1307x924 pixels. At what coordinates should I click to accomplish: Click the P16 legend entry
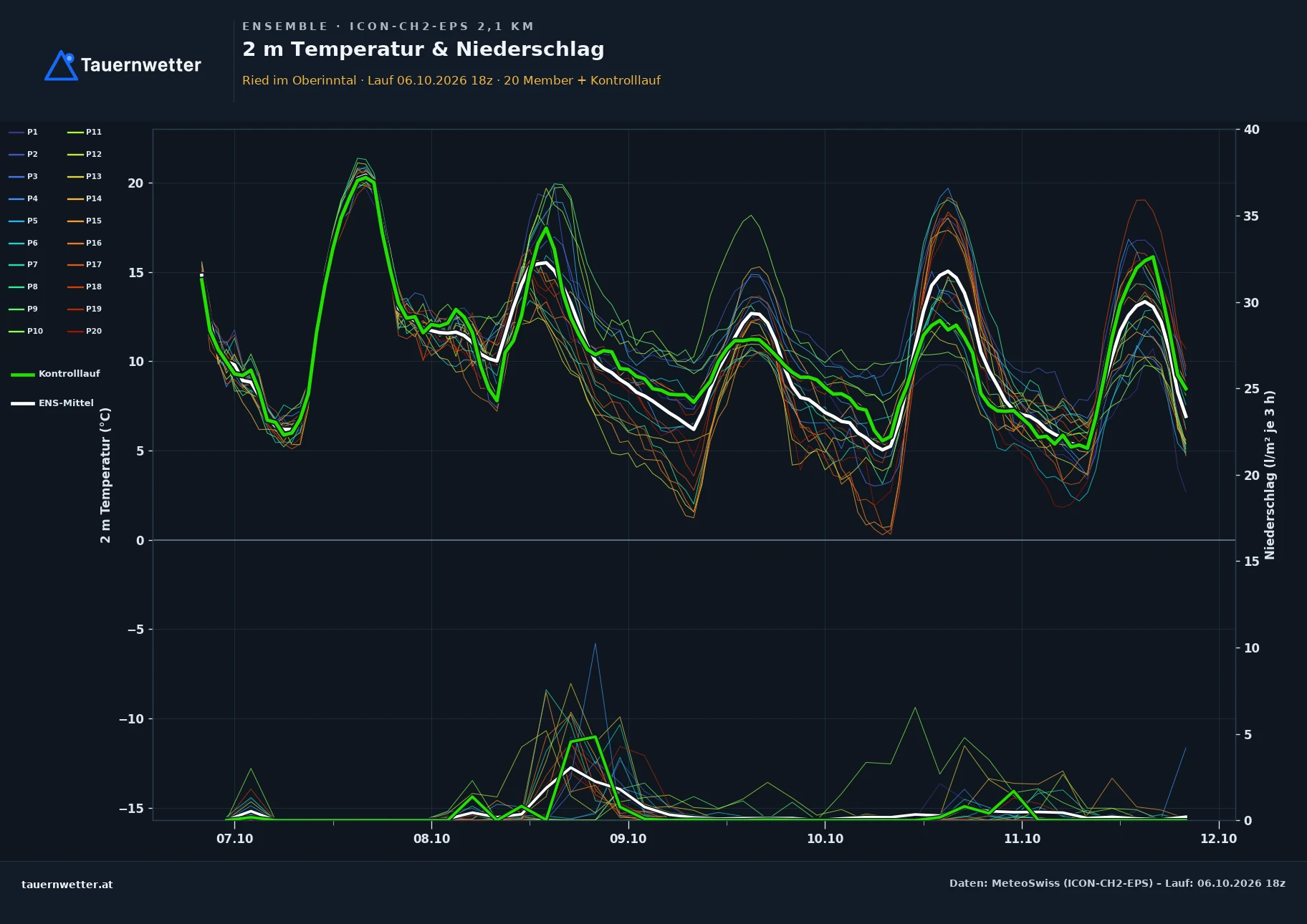[x=85, y=243]
